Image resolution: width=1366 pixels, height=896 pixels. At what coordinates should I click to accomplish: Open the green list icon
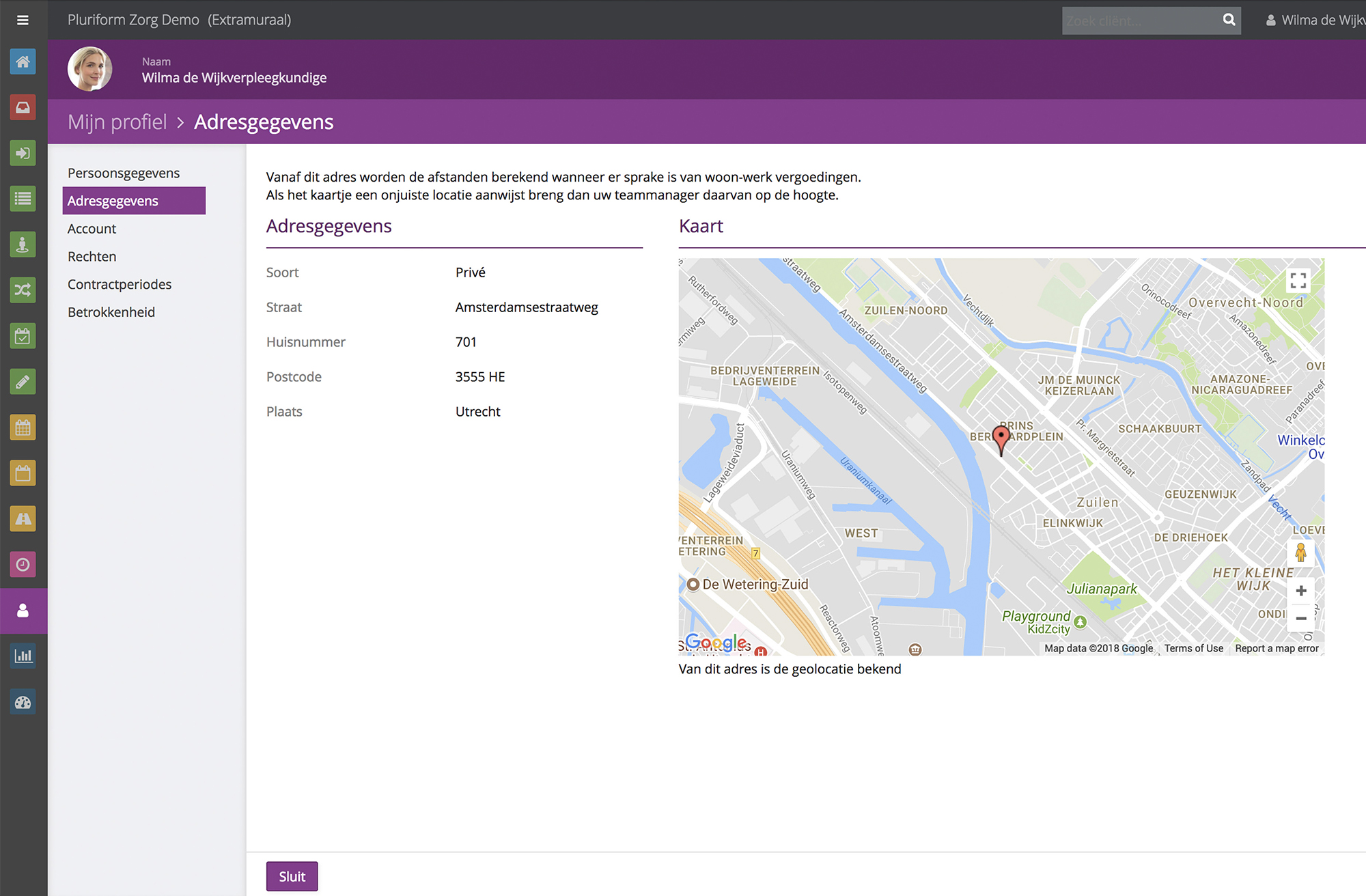tap(23, 199)
